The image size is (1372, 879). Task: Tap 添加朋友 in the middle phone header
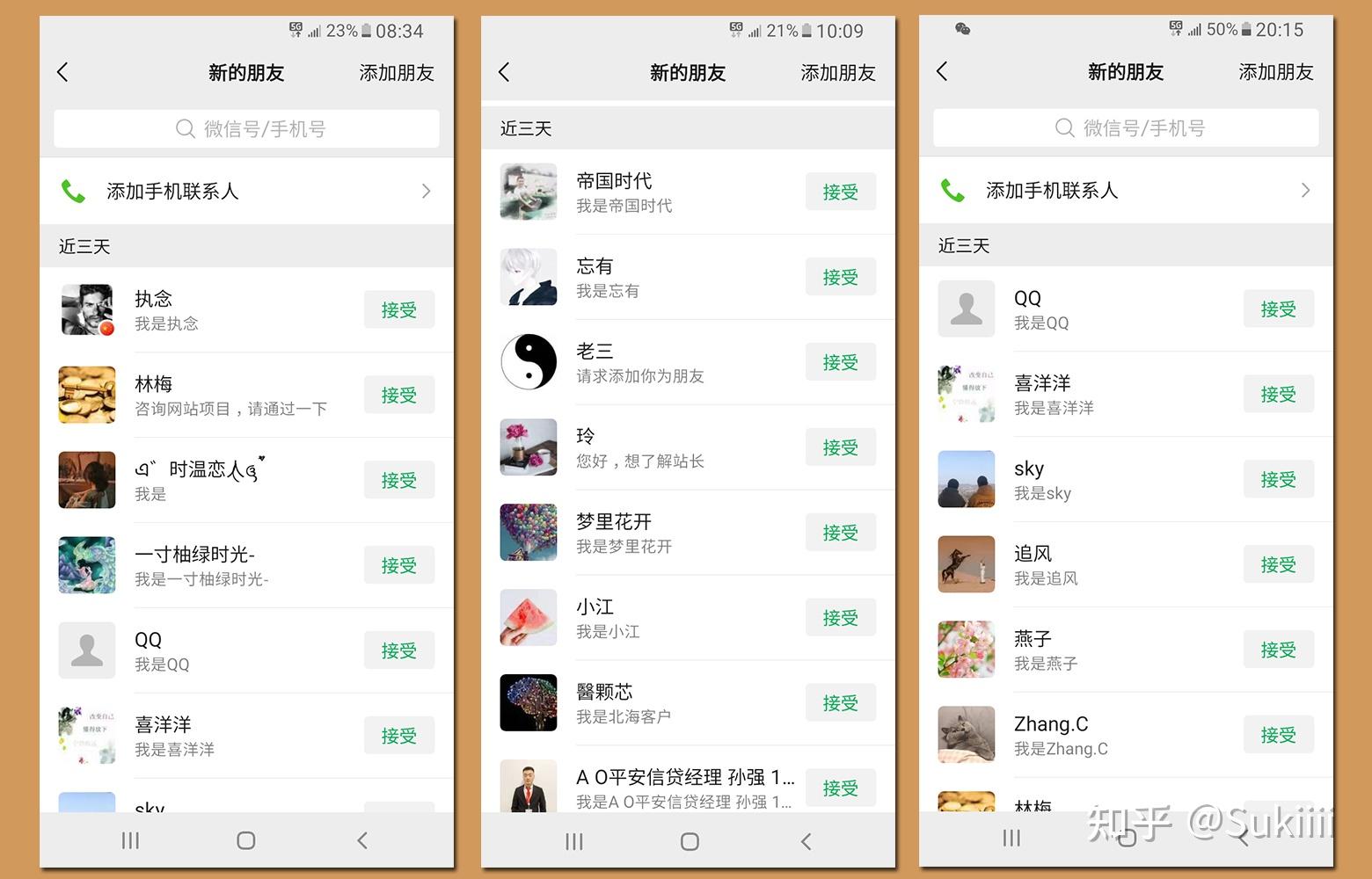[838, 73]
